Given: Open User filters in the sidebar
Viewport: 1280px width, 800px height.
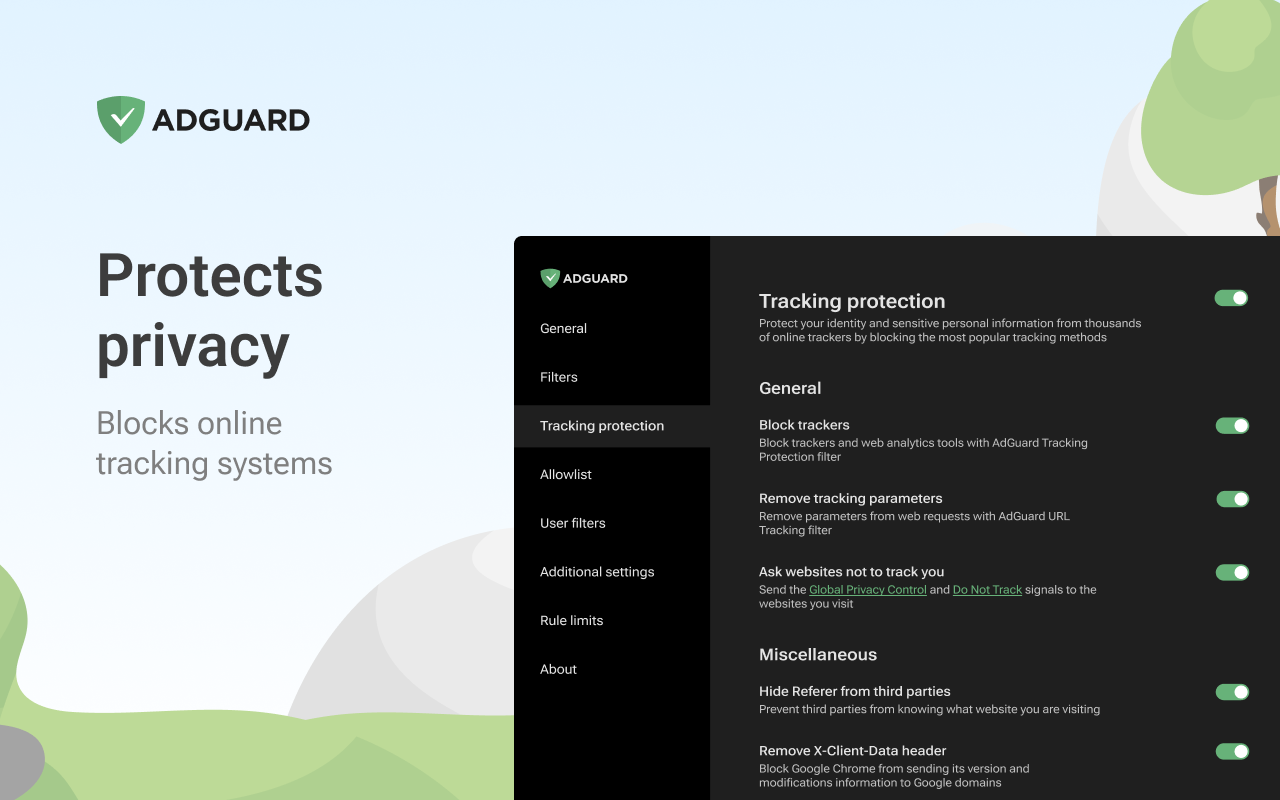Looking at the screenshot, I should click(x=573, y=523).
